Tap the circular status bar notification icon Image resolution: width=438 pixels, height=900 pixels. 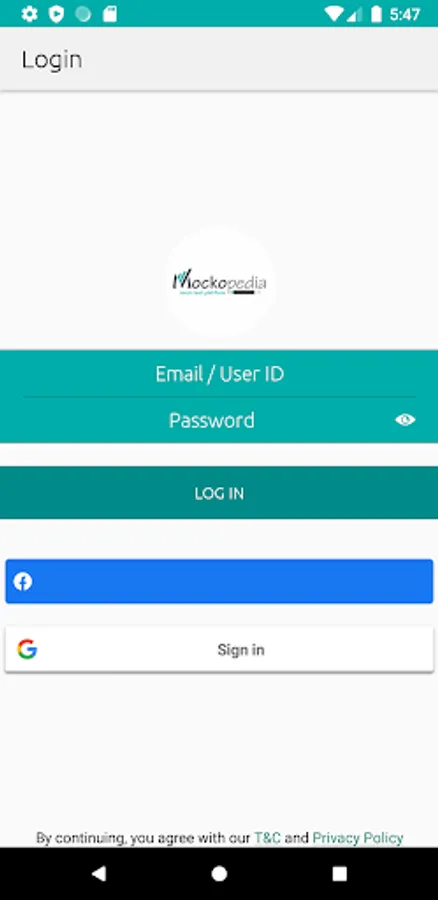tap(83, 14)
